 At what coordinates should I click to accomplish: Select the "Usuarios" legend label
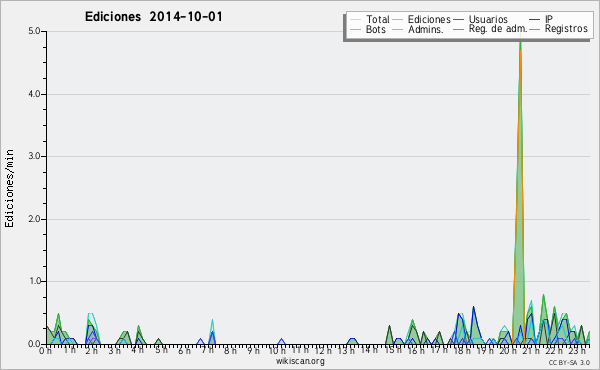tap(488, 19)
